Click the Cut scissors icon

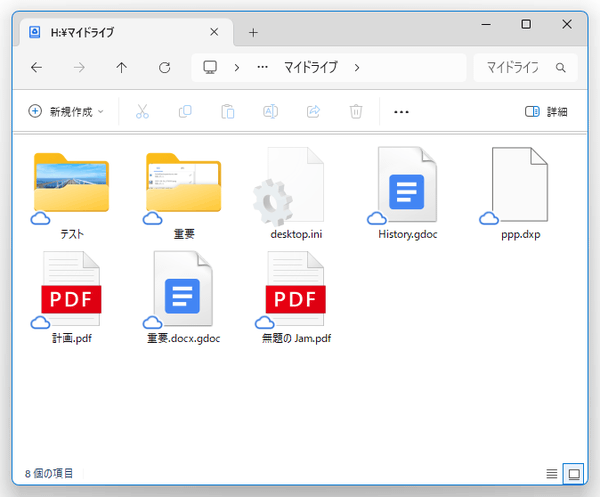[142, 112]
